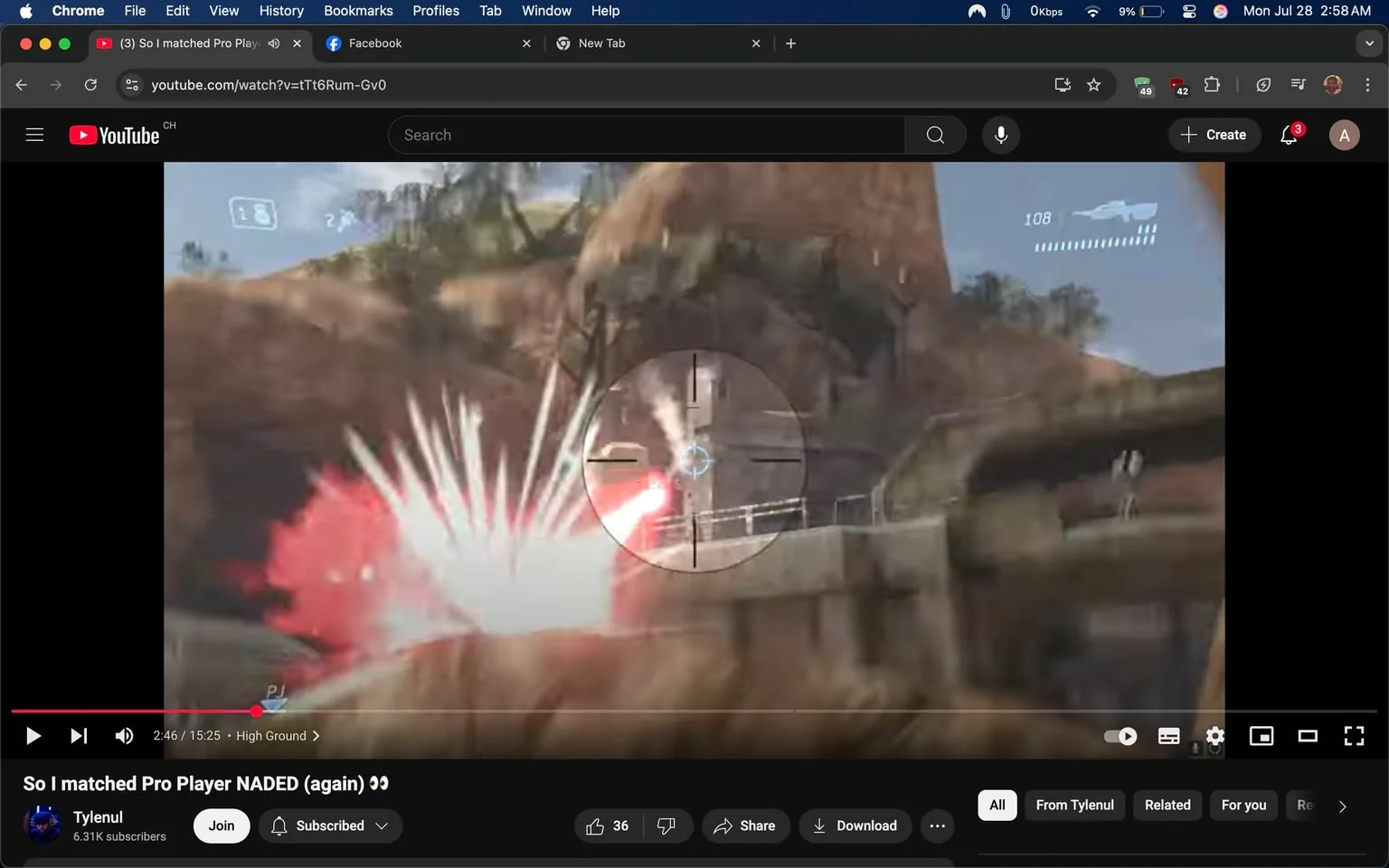1389x868 pixels.
Task: Open the History menu
Action: 281,11
